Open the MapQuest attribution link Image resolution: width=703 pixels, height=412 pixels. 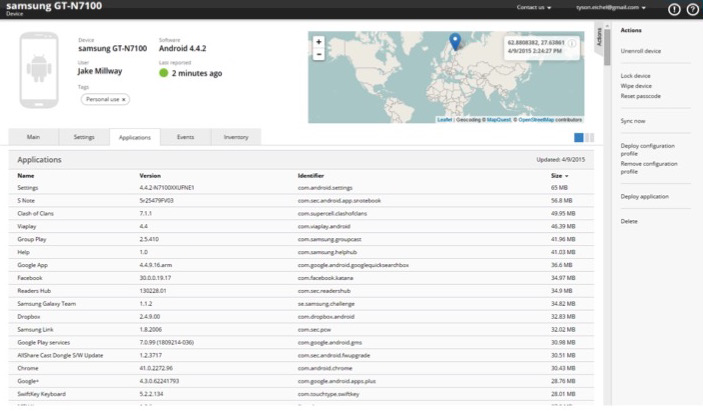(499, 120)
